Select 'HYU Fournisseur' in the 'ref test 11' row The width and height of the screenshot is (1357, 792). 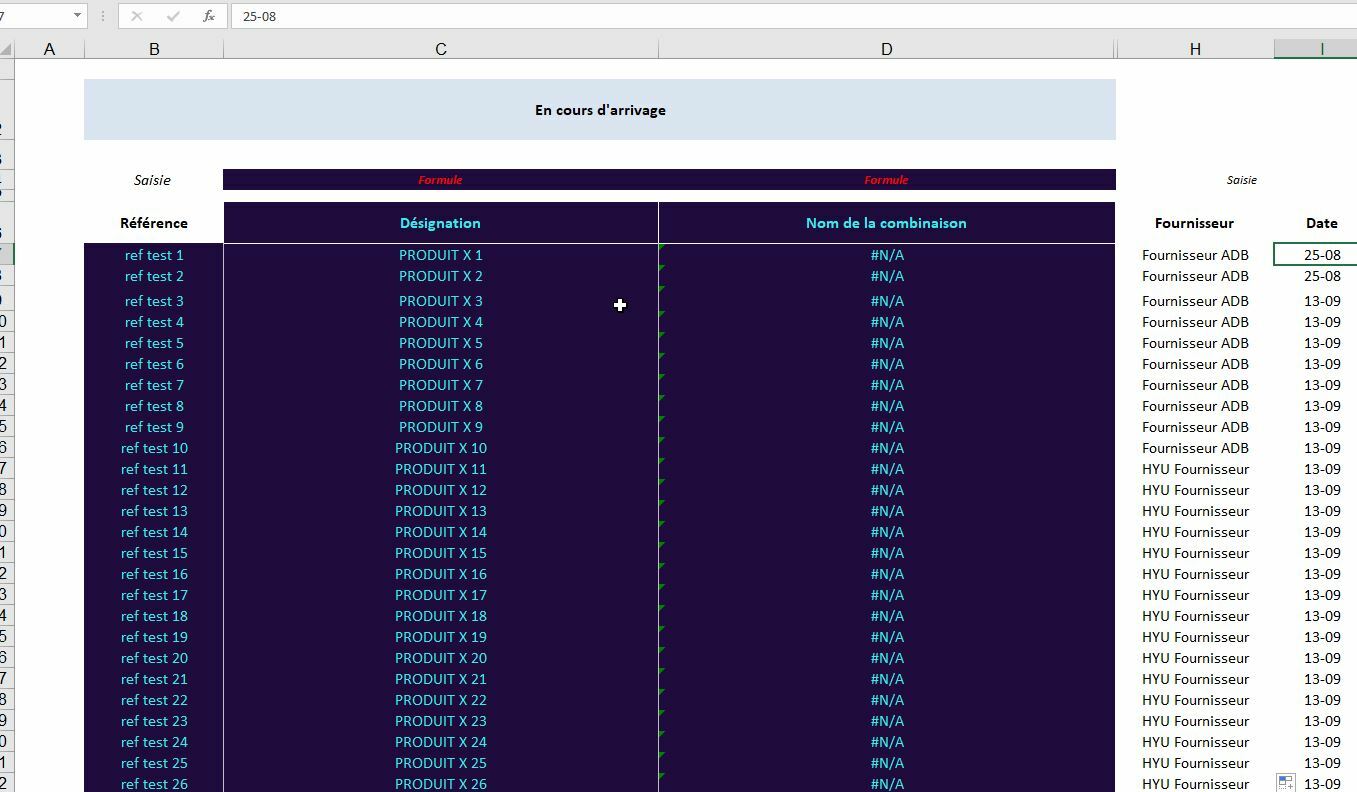coord(1195,469)
